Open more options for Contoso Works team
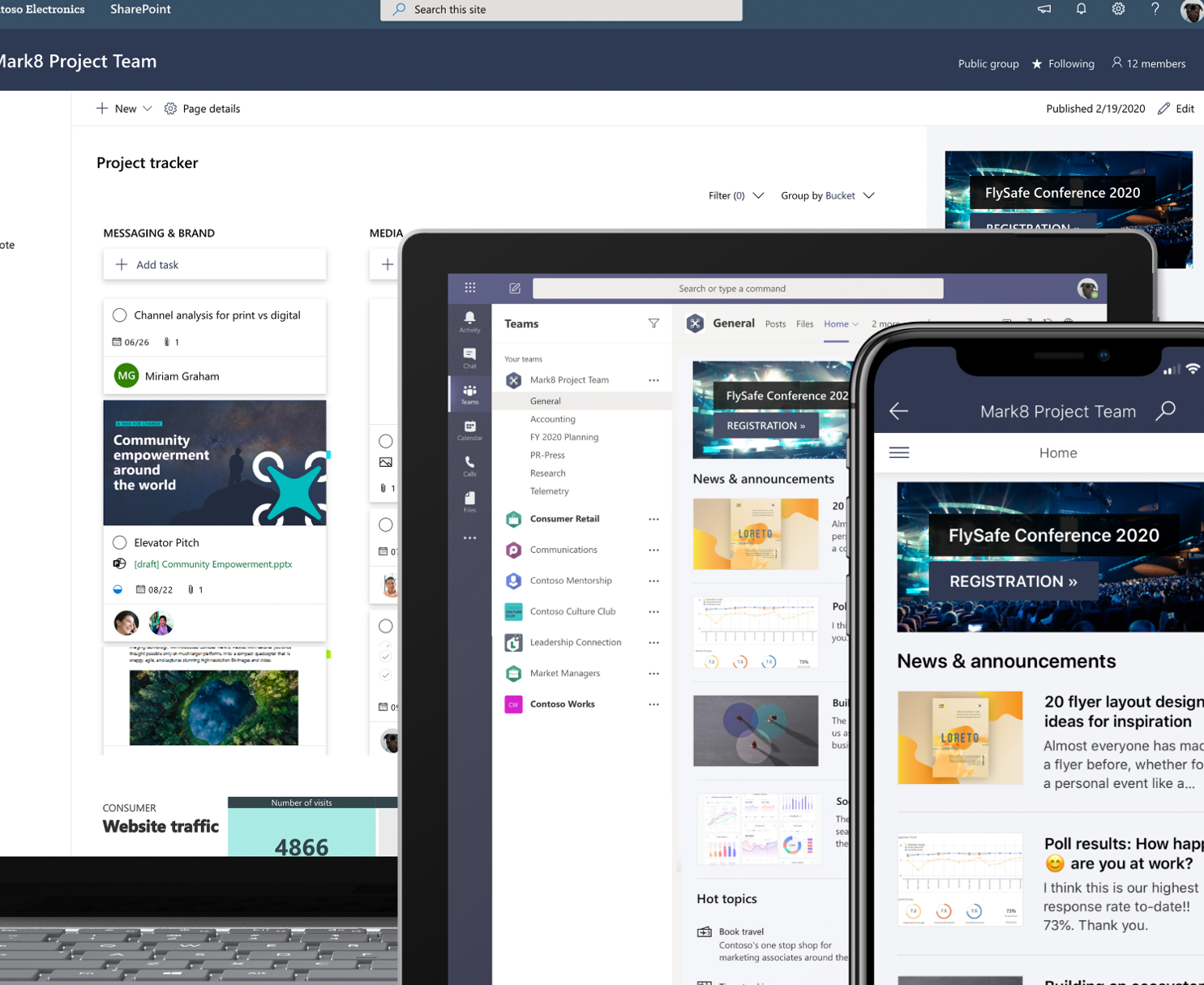 pos(653,704)
